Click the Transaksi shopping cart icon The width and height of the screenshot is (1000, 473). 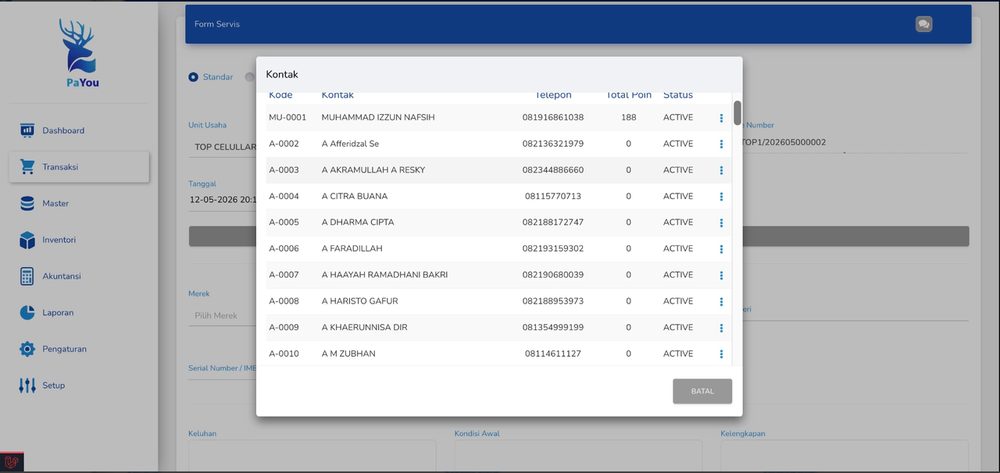point(27,167)
